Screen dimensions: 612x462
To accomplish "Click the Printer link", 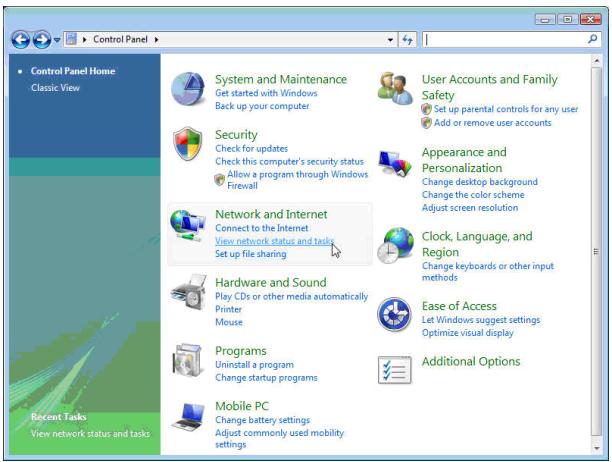I will point(228,309).
